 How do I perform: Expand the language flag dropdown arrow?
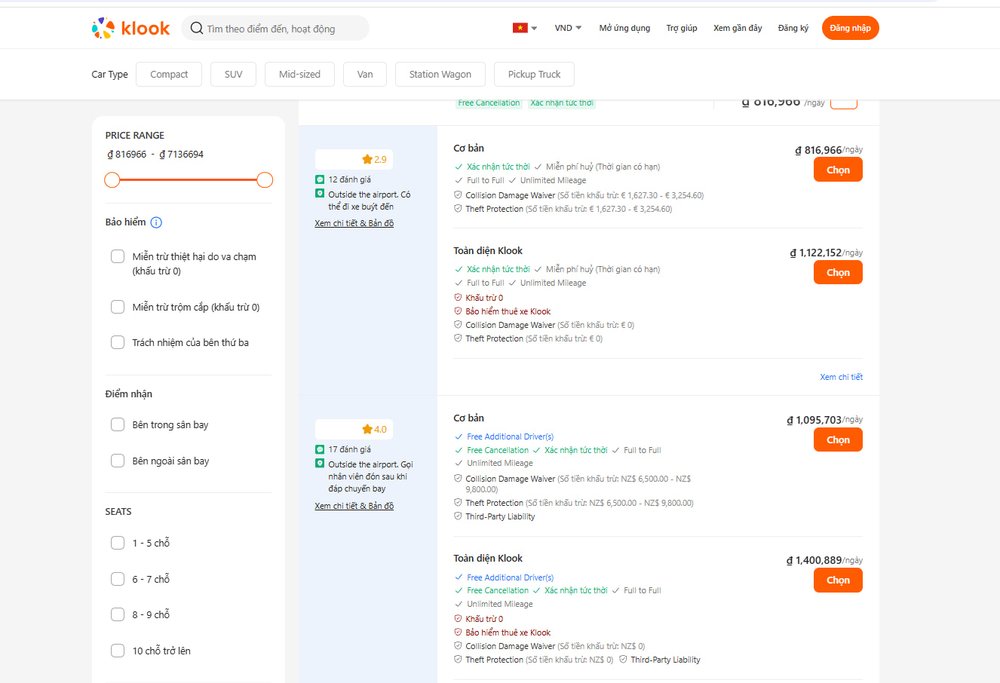coord(535,29)
